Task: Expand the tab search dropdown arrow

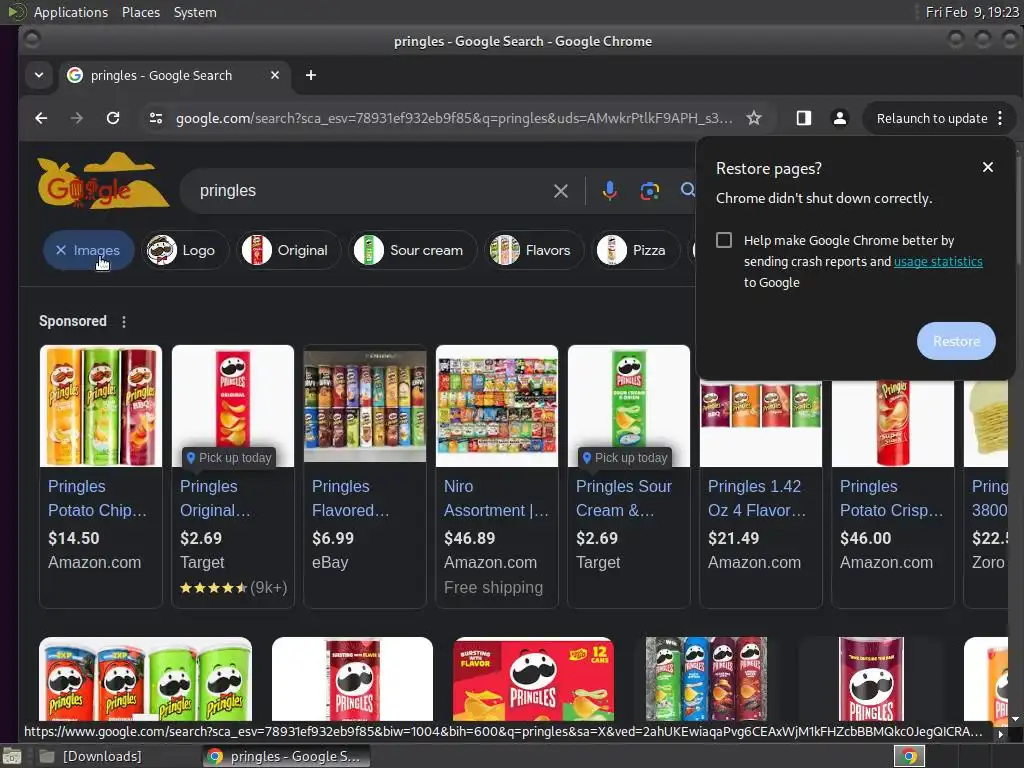Action: 39,75
